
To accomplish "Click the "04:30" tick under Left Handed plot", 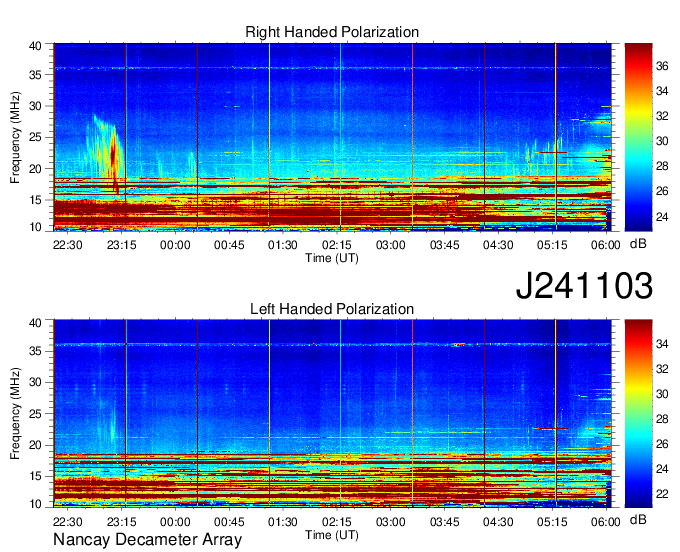I will [x=498, y=522].
